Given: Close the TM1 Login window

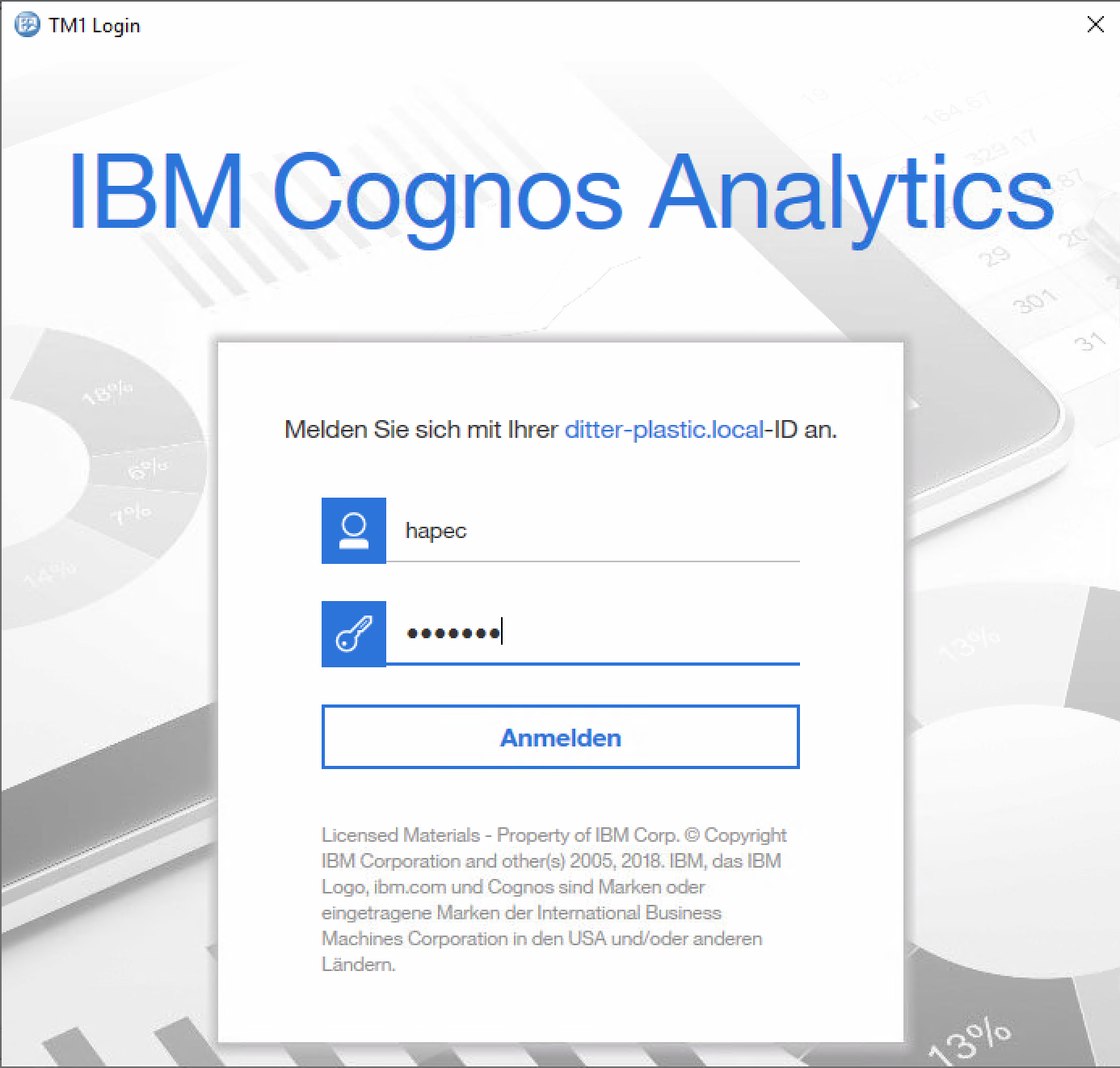Looking at the screenshot, I should pos(1095,25).
